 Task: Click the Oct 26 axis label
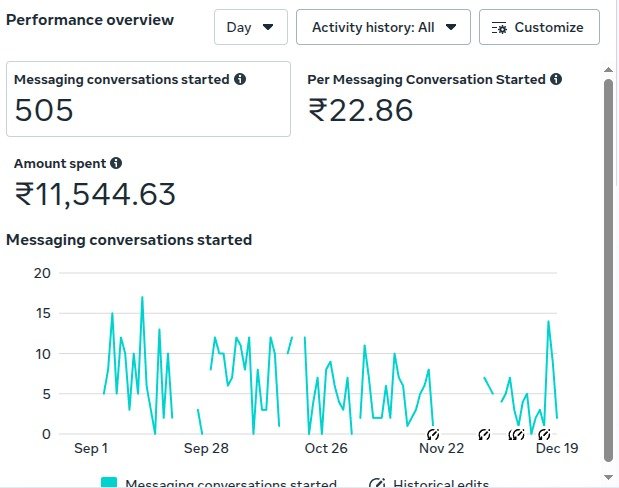[326, 448]
